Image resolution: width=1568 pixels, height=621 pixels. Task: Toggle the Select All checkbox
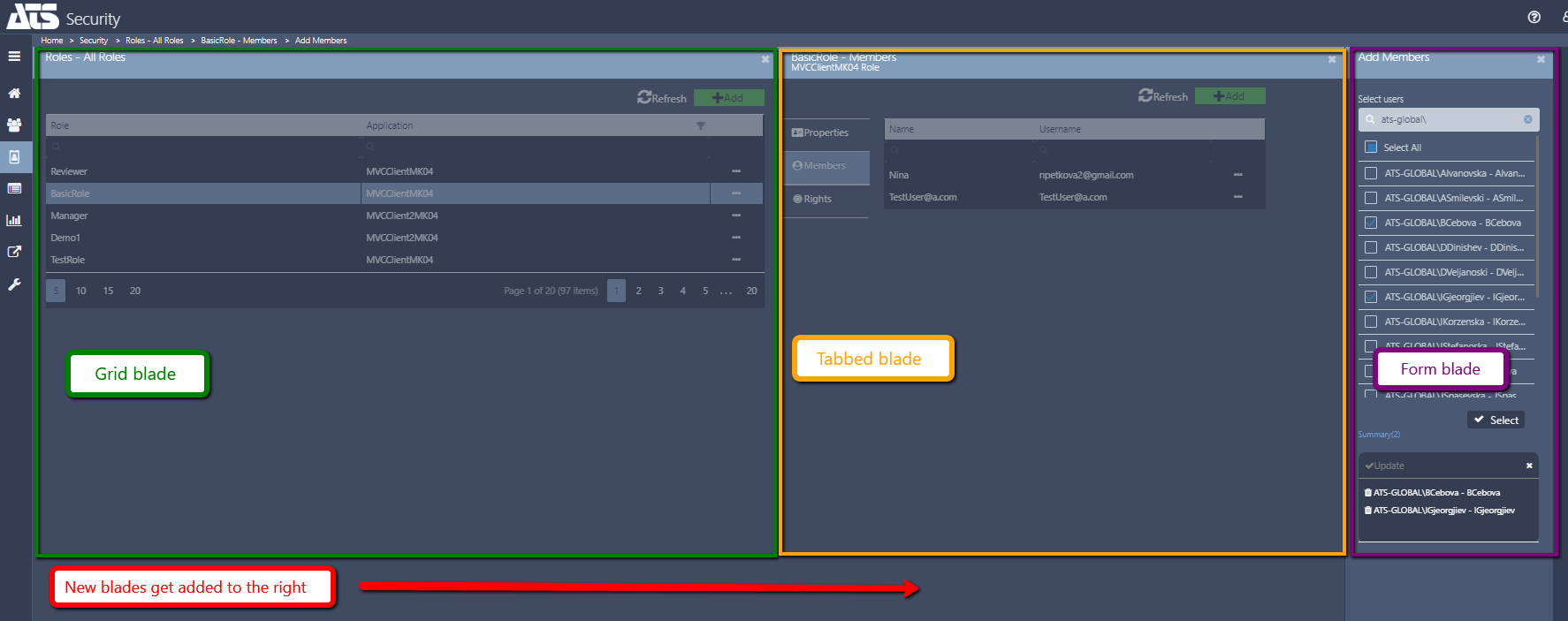point(1371,148)
